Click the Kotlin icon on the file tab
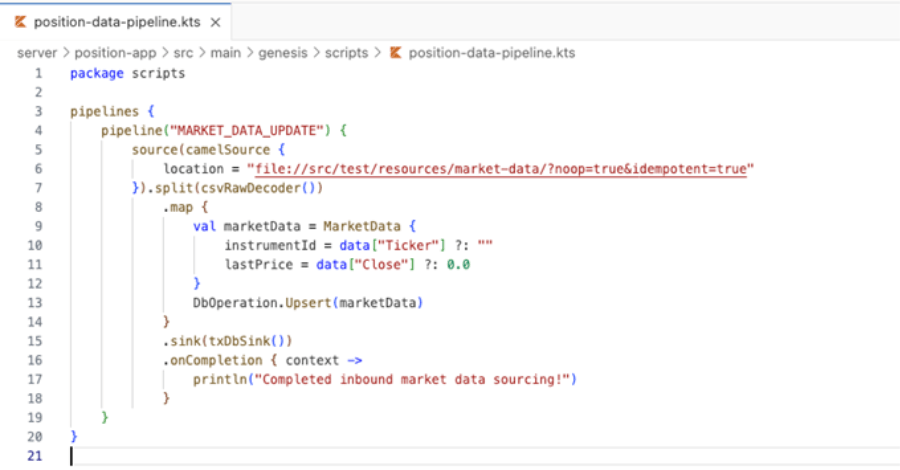900x470 pixels. click(x=21, y=22)
